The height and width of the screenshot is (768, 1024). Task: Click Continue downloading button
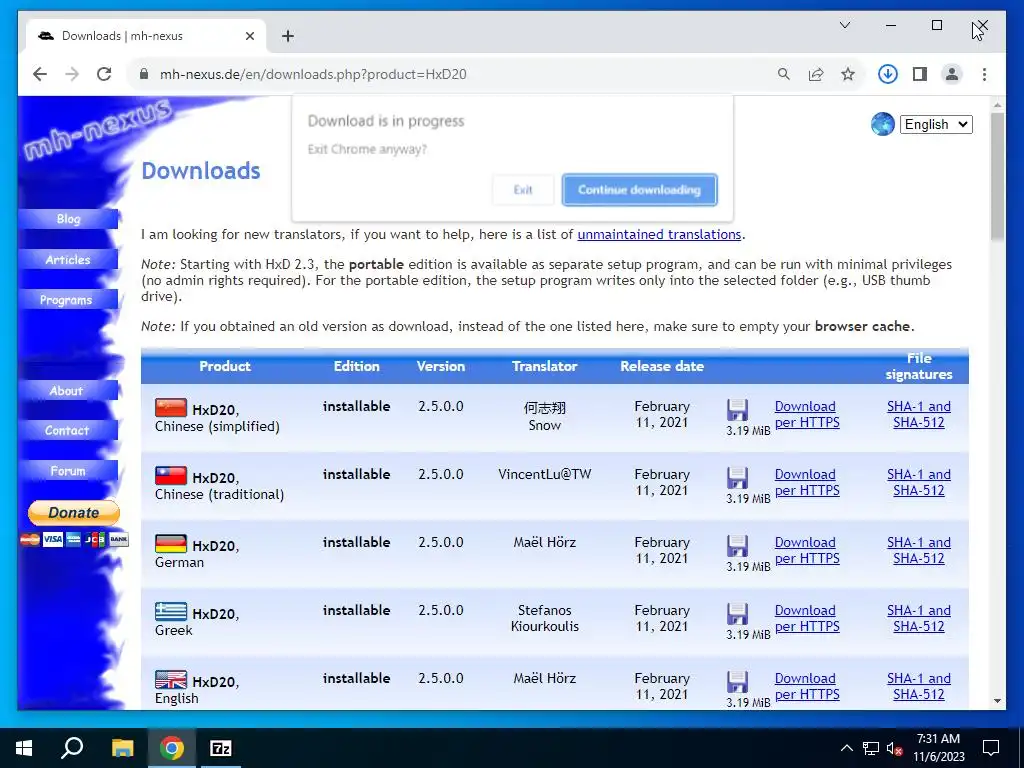[639, 190]
